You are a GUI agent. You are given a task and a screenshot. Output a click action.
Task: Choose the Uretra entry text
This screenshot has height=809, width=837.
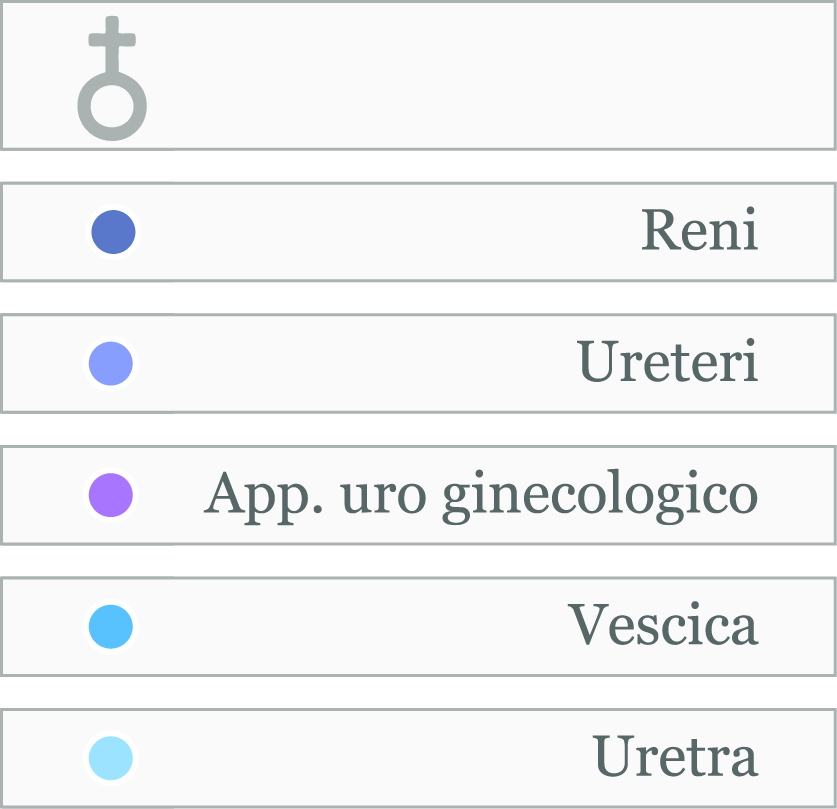674,758
